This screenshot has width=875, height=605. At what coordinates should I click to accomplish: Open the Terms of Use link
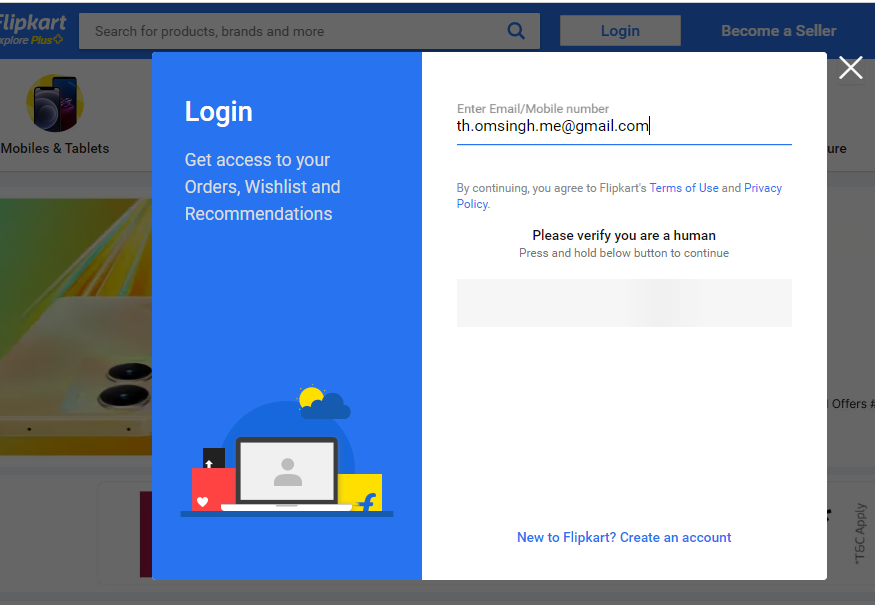click(684, 188)
